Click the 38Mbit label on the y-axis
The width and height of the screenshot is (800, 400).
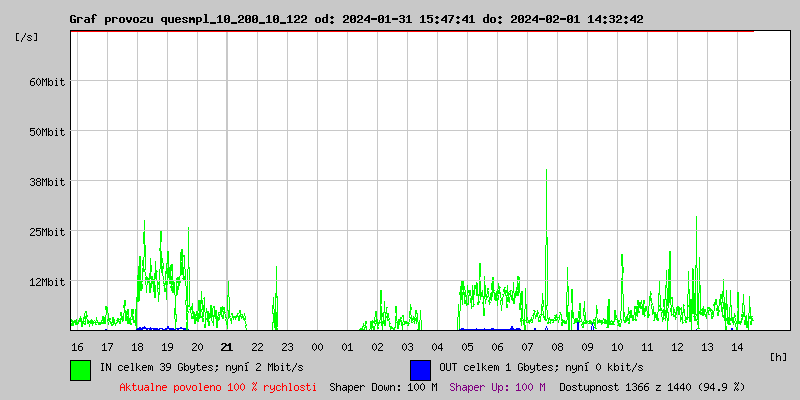[x=47, y=181]
